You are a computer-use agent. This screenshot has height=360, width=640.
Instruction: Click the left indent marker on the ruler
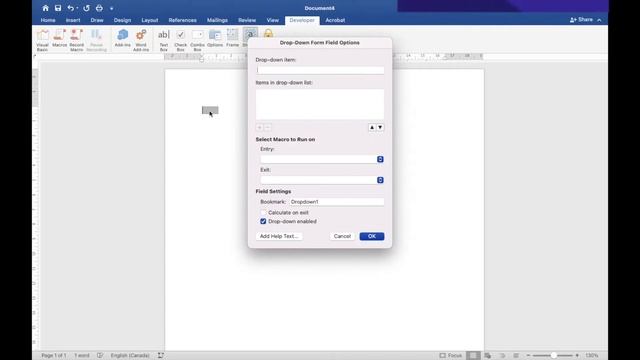click(202, 59)
